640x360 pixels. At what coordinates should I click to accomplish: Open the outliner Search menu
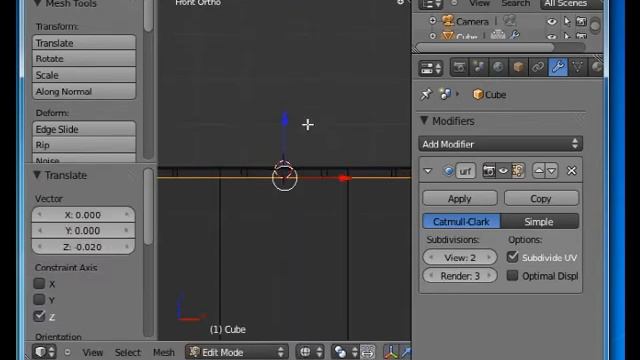tap(516, 3)
